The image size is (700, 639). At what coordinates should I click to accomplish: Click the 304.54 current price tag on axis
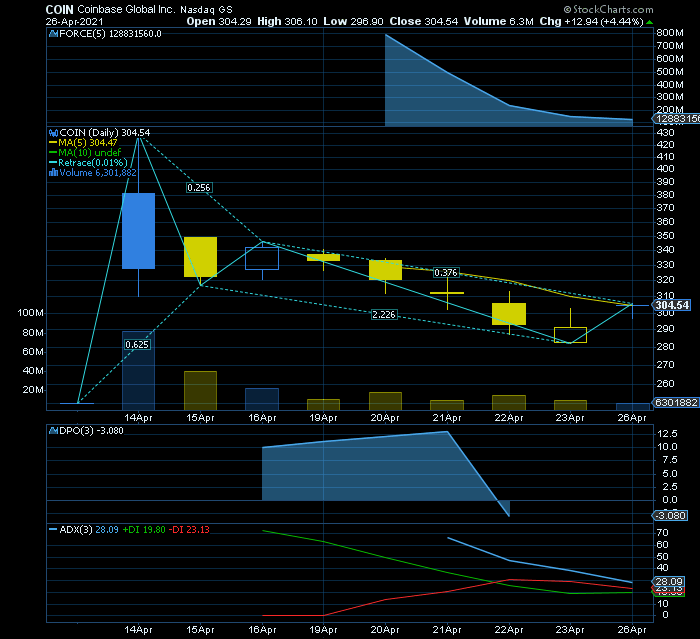coord(671,305)
